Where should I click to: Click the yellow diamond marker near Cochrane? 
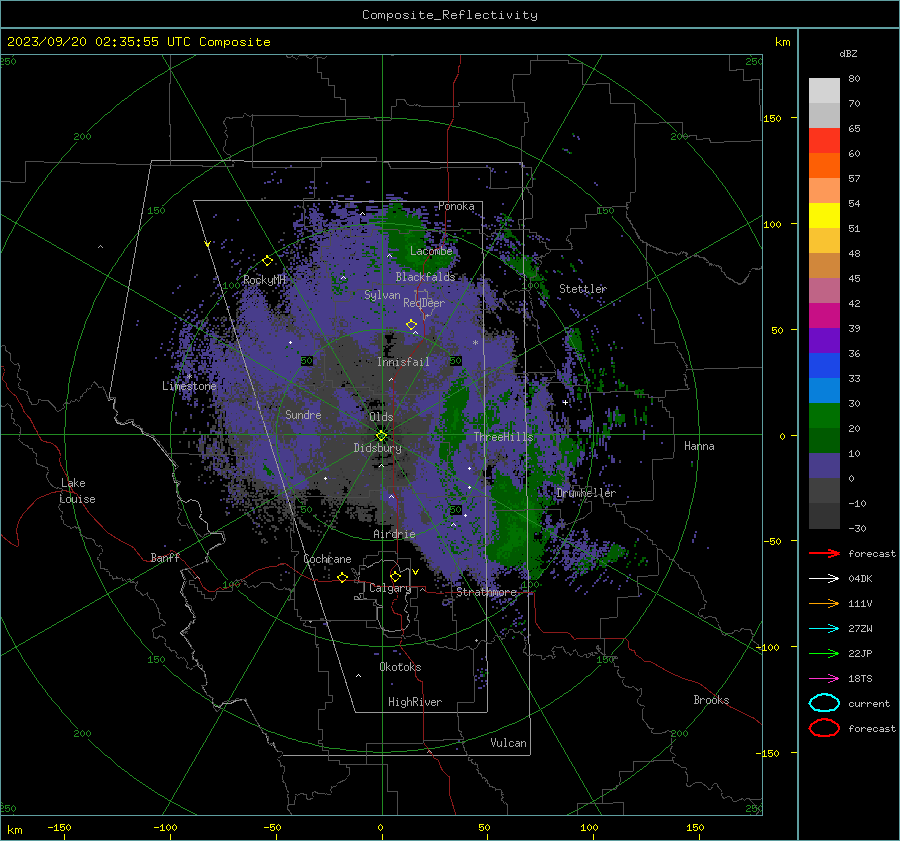pos(343,577)
